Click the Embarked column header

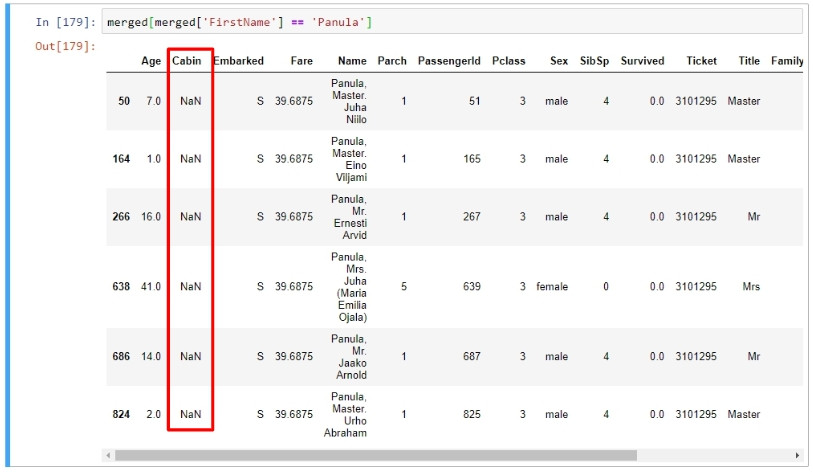pyautogui.click(x=239, y=61)
